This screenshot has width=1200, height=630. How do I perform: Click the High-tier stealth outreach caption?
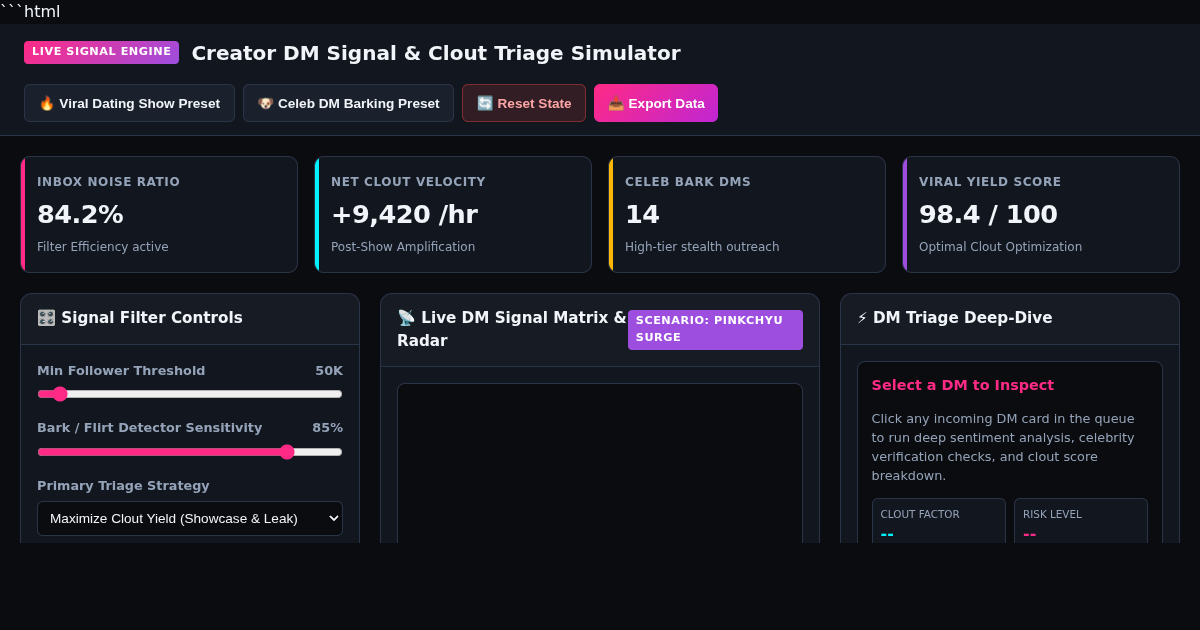pos(702,247)
